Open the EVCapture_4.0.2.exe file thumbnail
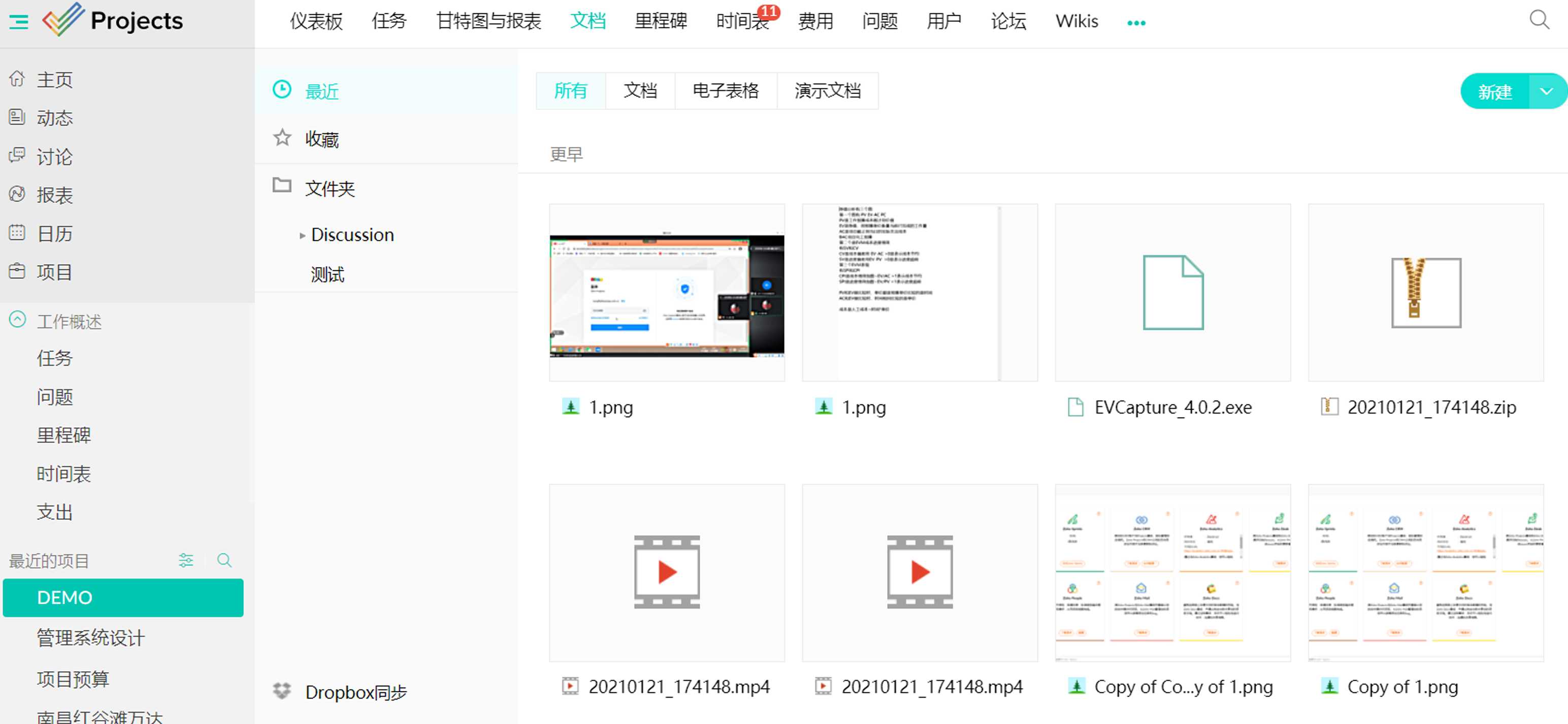1568x724 pixels. pos(1172,293)
